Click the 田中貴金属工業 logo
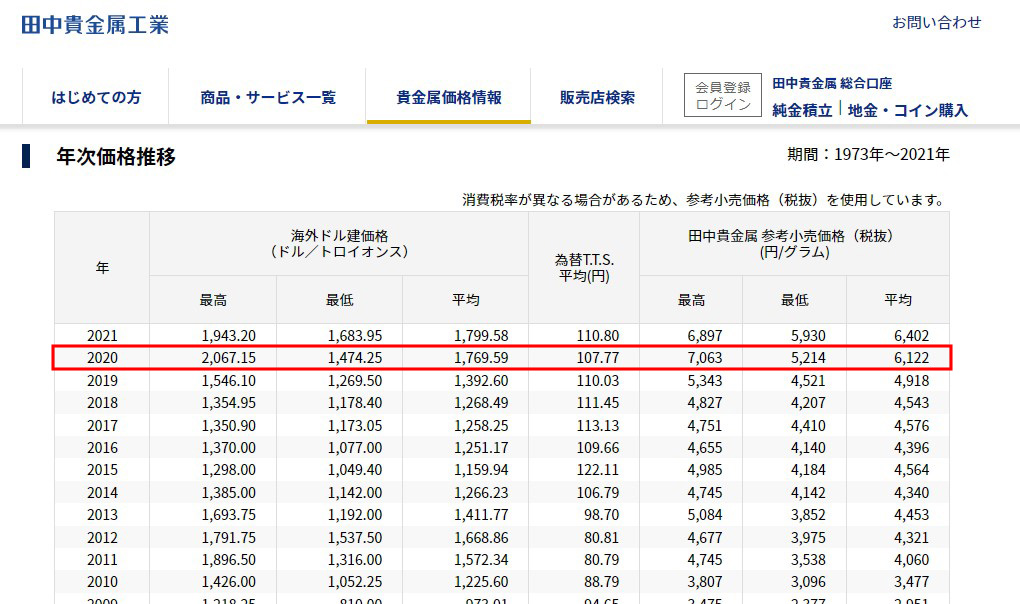Viewport: 1020px width, 604px height. click(x=95, y=24)
